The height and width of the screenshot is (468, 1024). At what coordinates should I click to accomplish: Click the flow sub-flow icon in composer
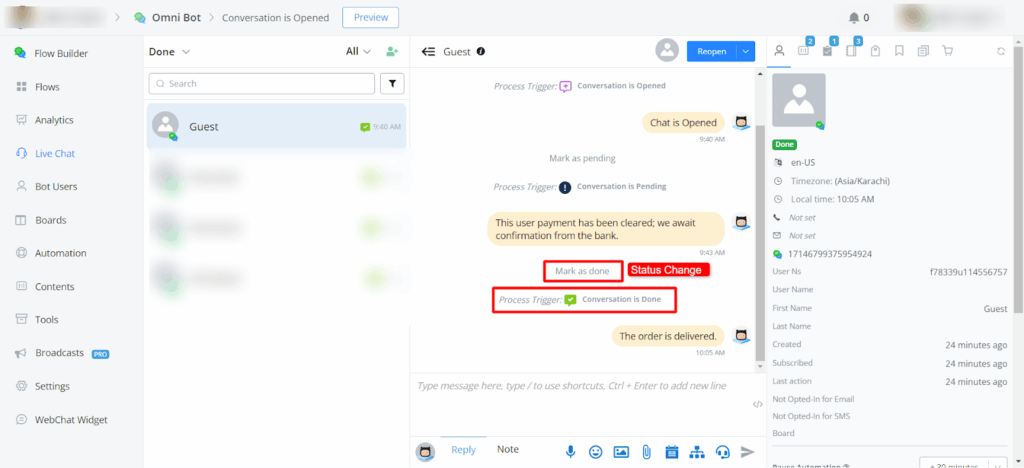pos(697,451)
